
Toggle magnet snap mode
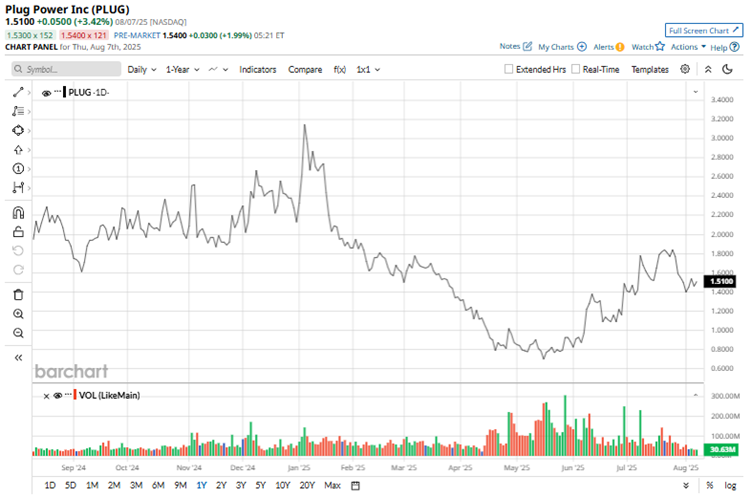point(18,213)
